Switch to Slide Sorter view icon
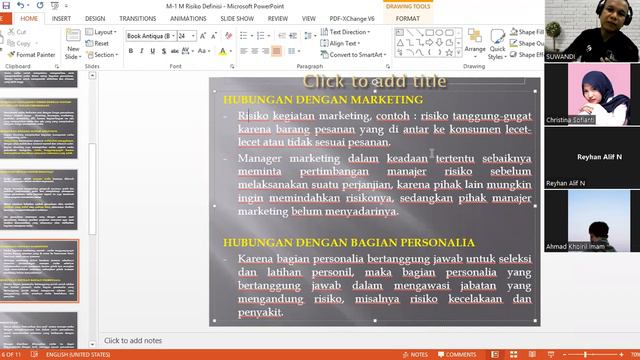Image resolution: width=640 pixels, height=360 pixels. [x=513, y=354]
